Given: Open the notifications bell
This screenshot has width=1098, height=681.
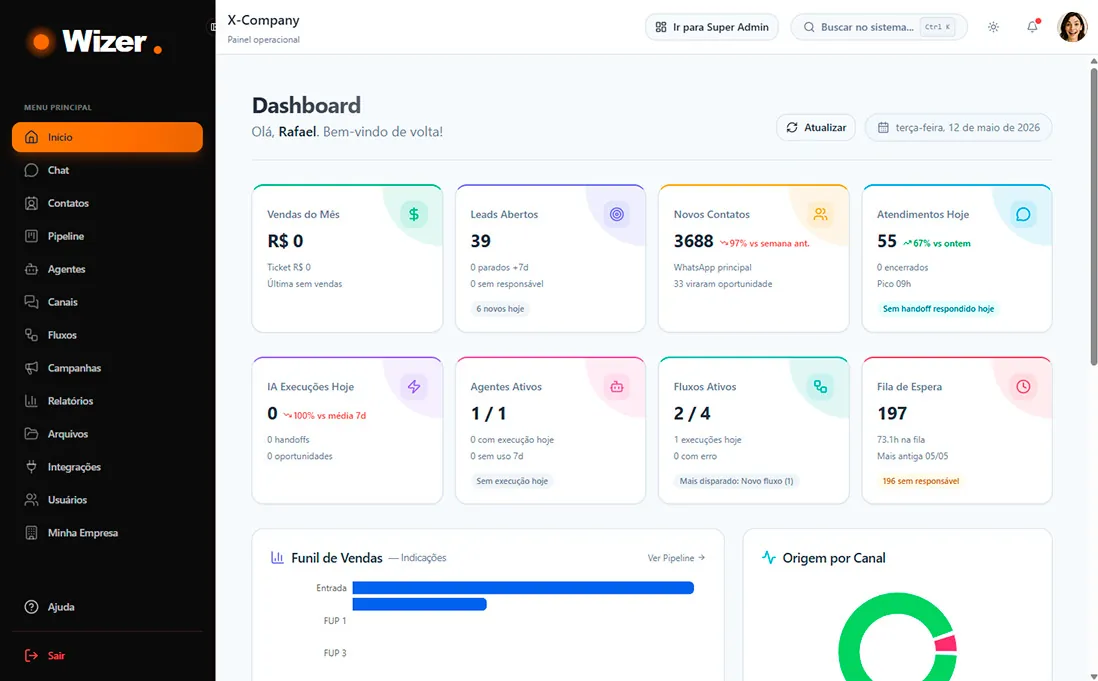Looking at the screenshot, I should (1032, 27).
